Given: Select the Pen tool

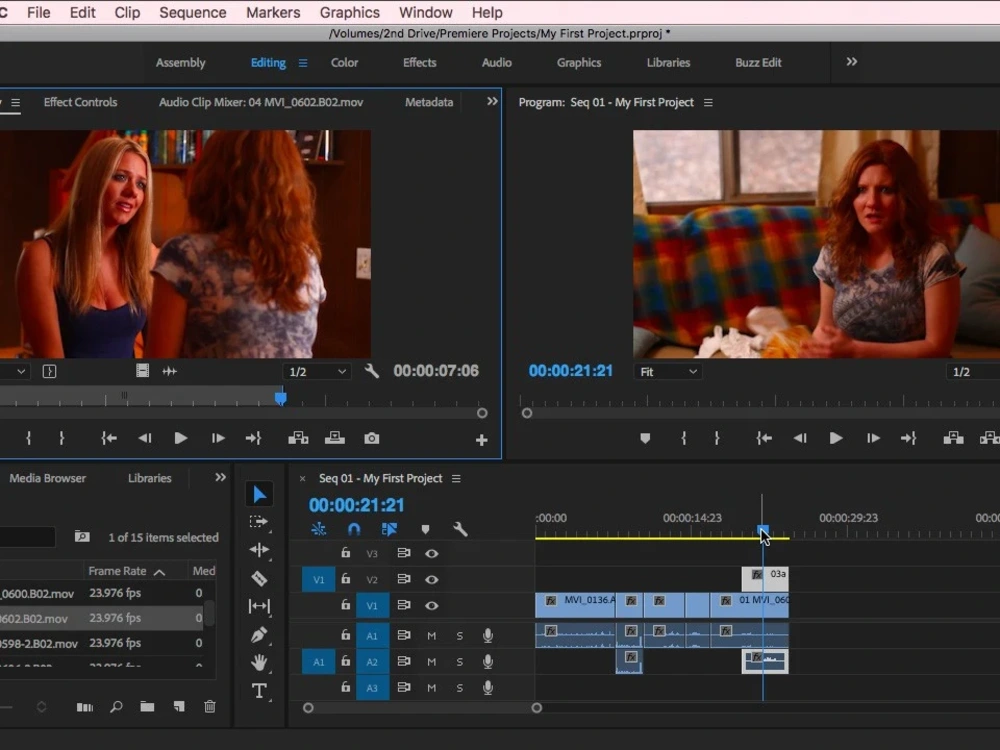Looking at the screenshot, I should pos(259,635).
